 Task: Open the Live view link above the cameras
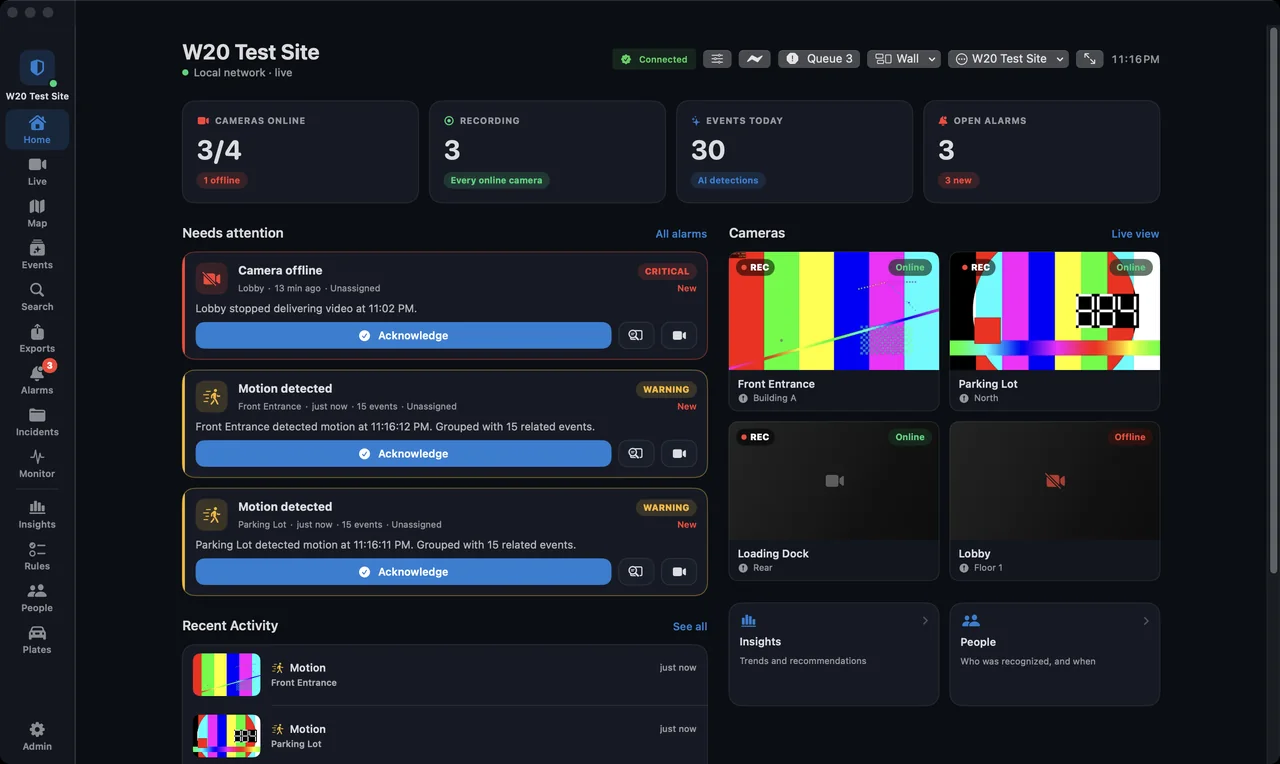[1135, 234]
